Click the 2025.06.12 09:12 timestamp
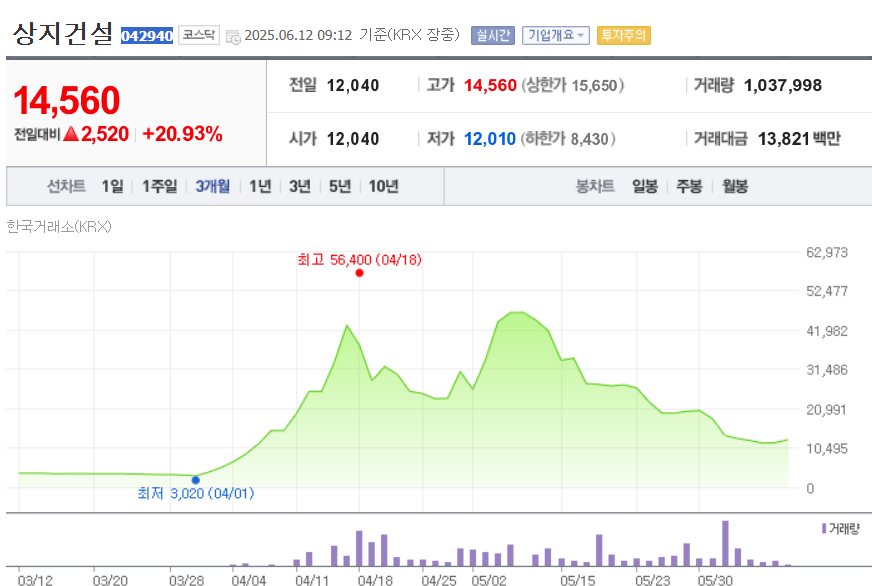Screen dimensions: 872x586 (x=298, y=36)
